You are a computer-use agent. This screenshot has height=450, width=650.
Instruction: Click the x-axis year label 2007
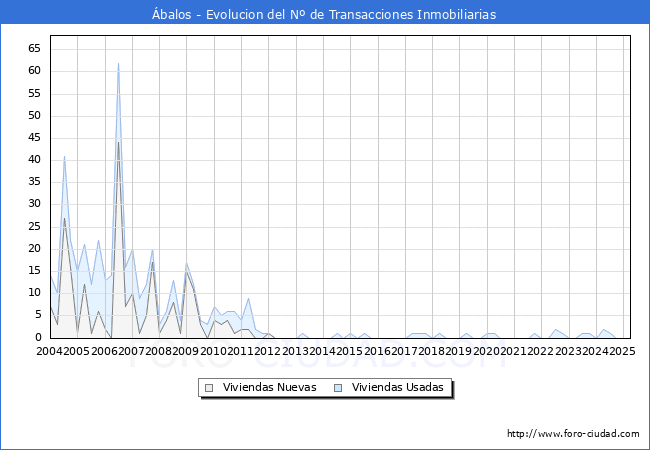(x=131, y=351)
